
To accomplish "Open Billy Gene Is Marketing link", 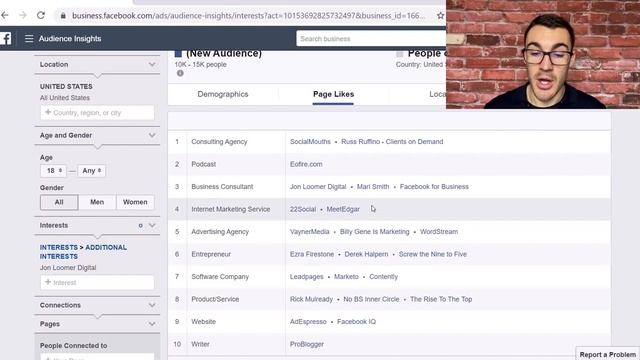I will pos(374,231).
